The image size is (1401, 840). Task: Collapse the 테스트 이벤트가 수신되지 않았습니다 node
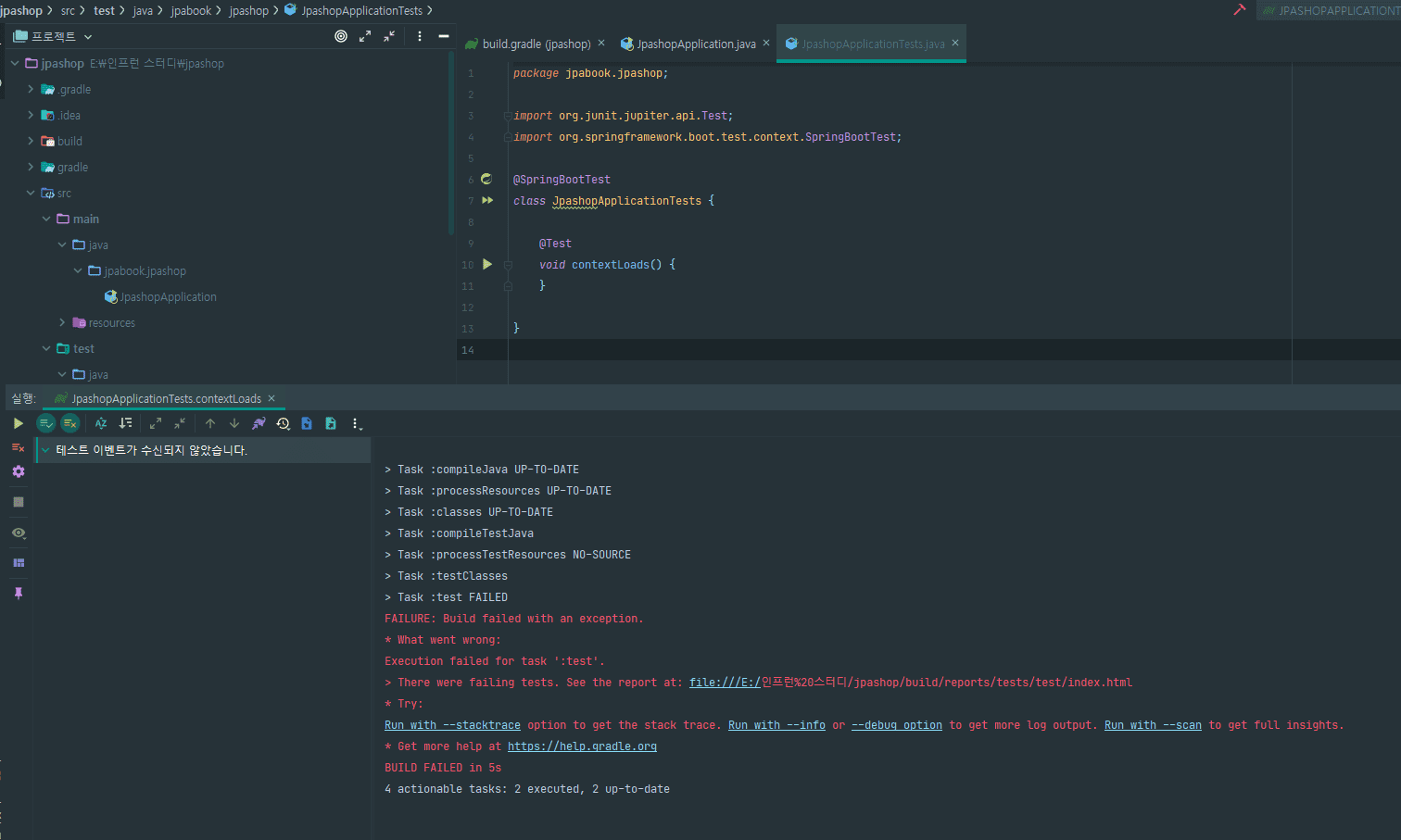click(x=44, y=450)
